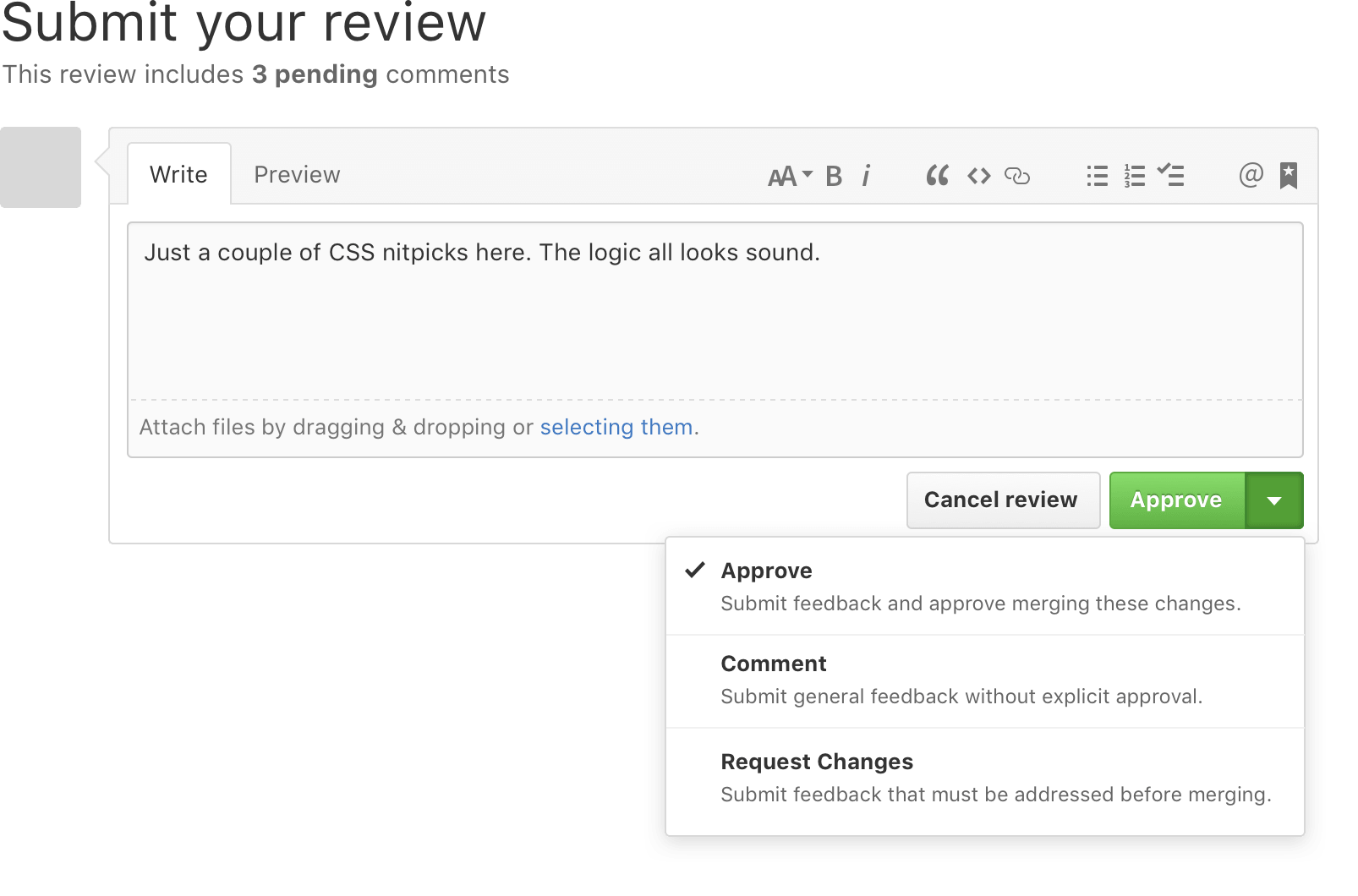The height and width of the screenshot is (896, 1358).
Task: Toggle bold formatting in the toolbar
Action: coord(833,176)
